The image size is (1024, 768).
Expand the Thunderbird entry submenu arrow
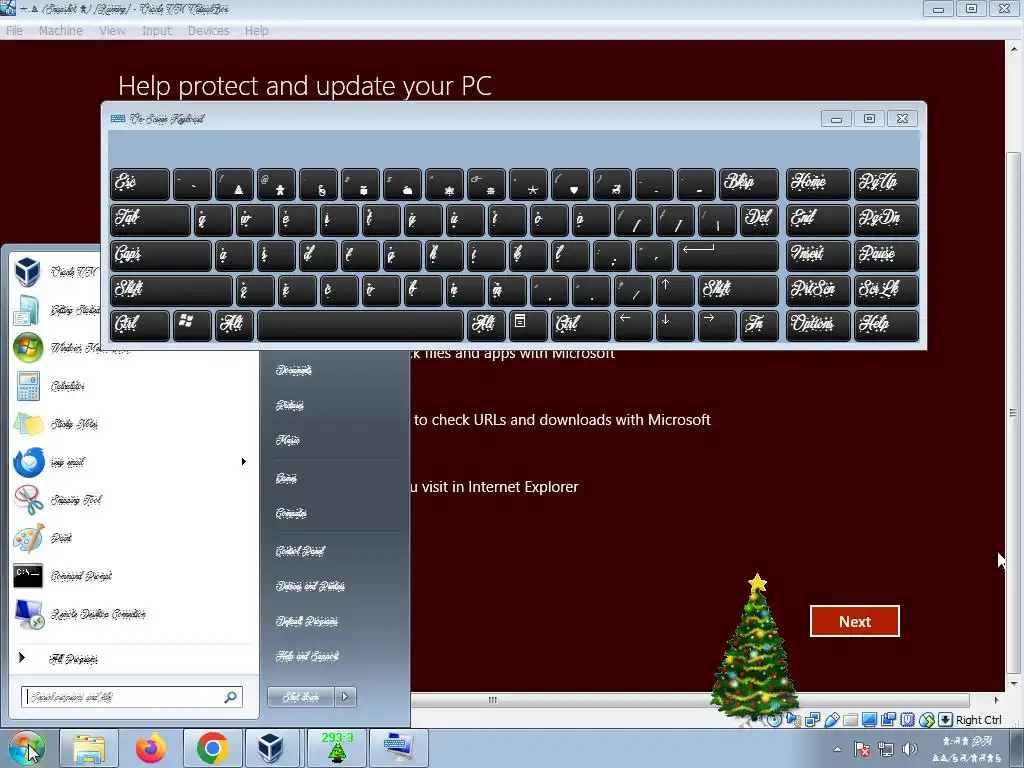click(x=244, y=462)
